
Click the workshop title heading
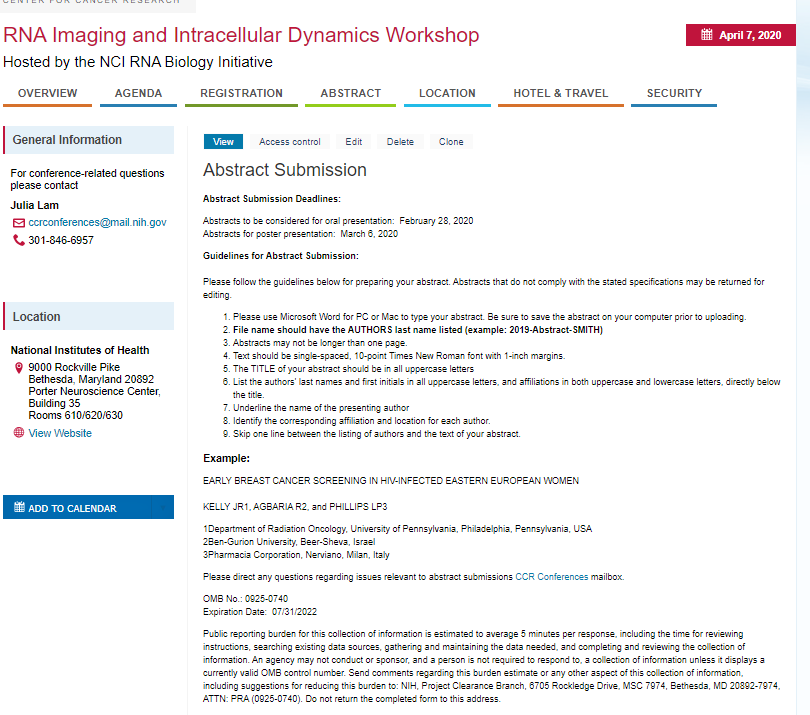pos(241,35)
